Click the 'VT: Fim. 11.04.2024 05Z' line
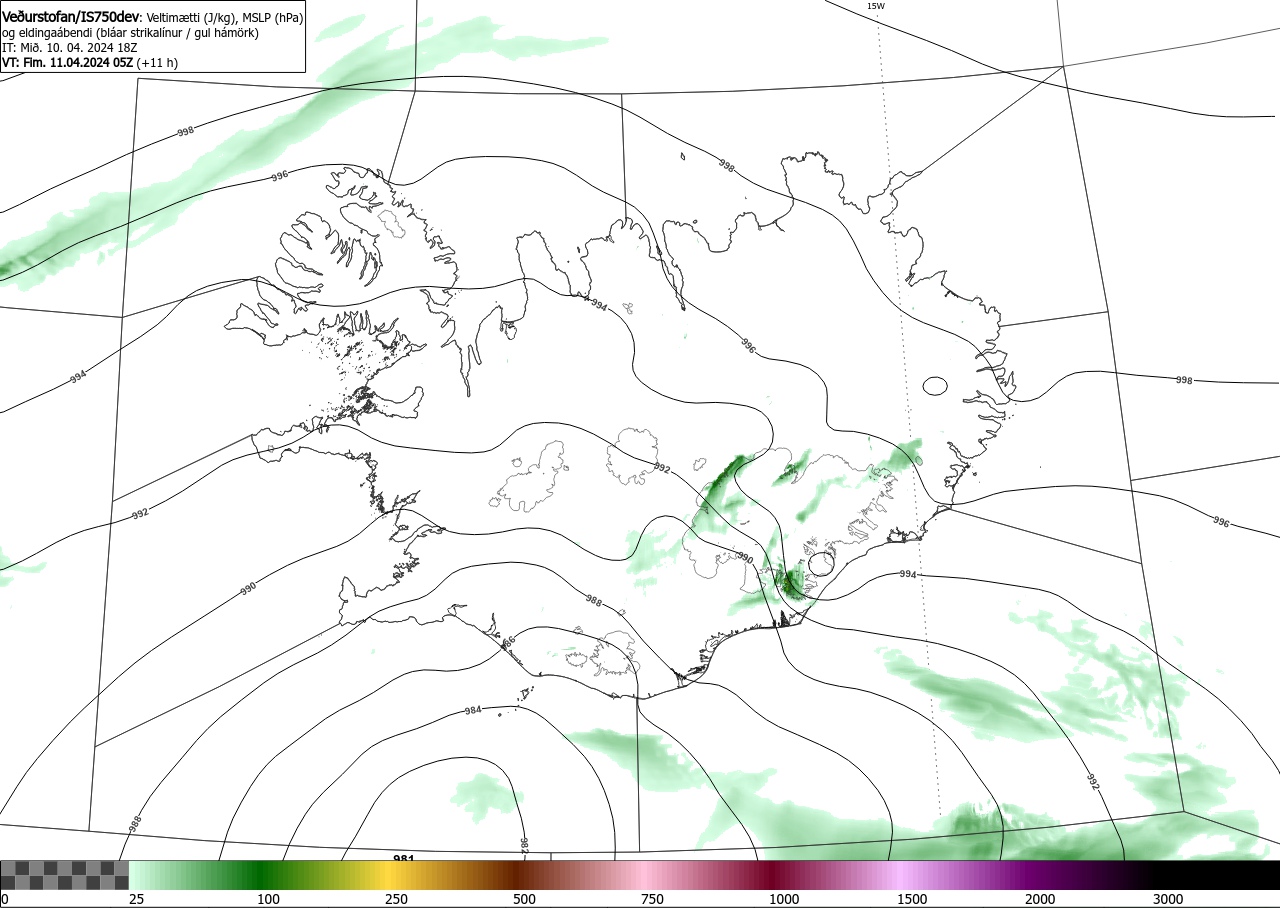 (x=90, y=62)
